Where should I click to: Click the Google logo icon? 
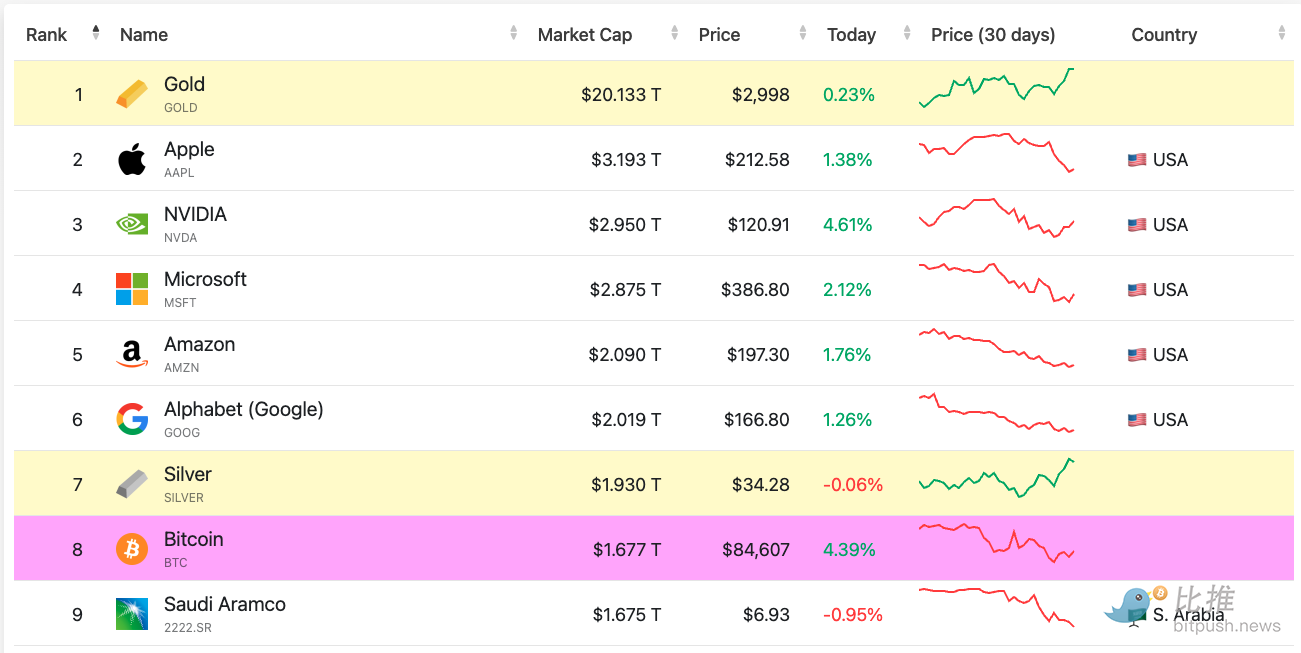tap(132, 420)
